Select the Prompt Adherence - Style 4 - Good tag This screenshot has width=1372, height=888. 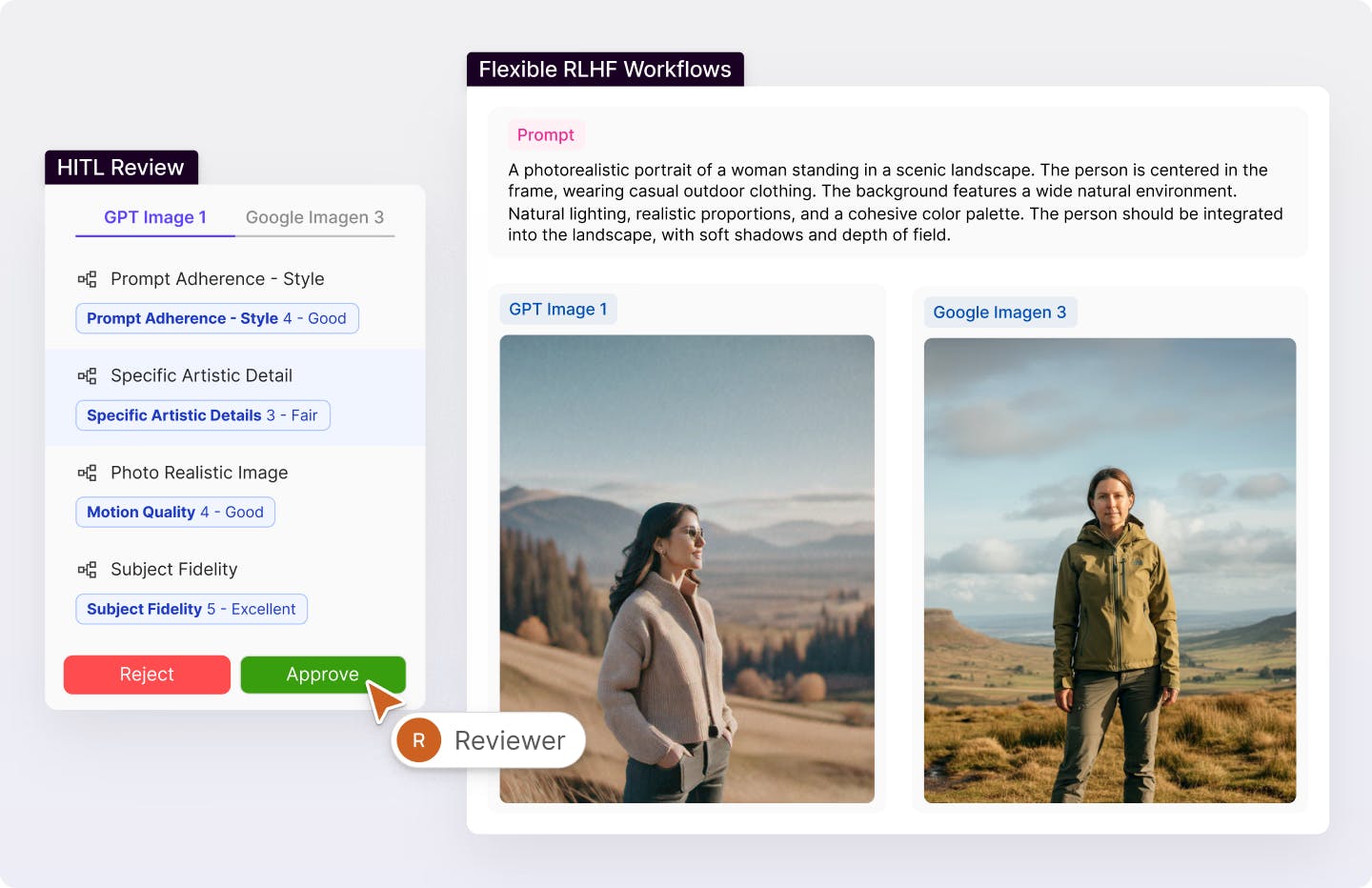[x=217, y=318]
